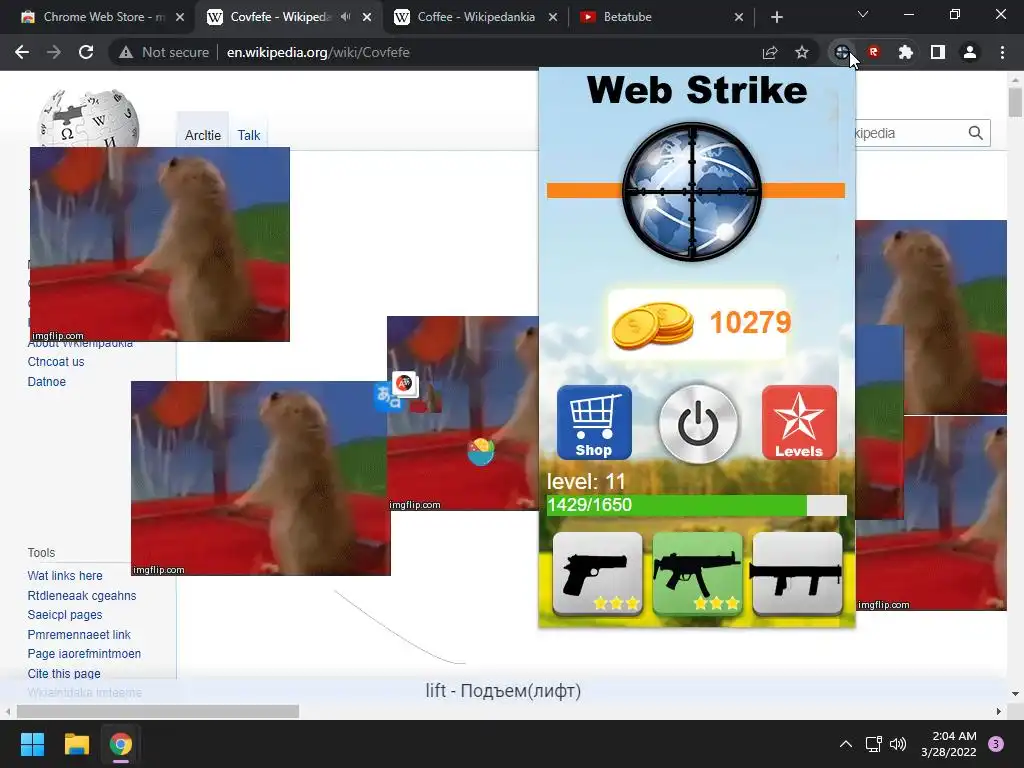Click the red R extension icon

click(x=874, y=52)
